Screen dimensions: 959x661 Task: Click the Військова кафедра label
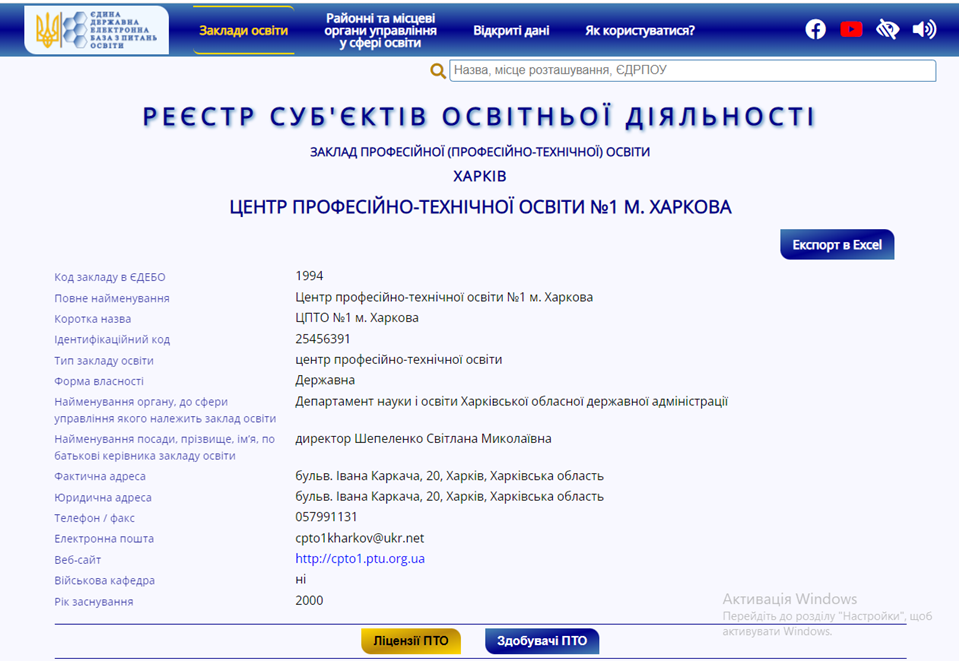point(105,580)
